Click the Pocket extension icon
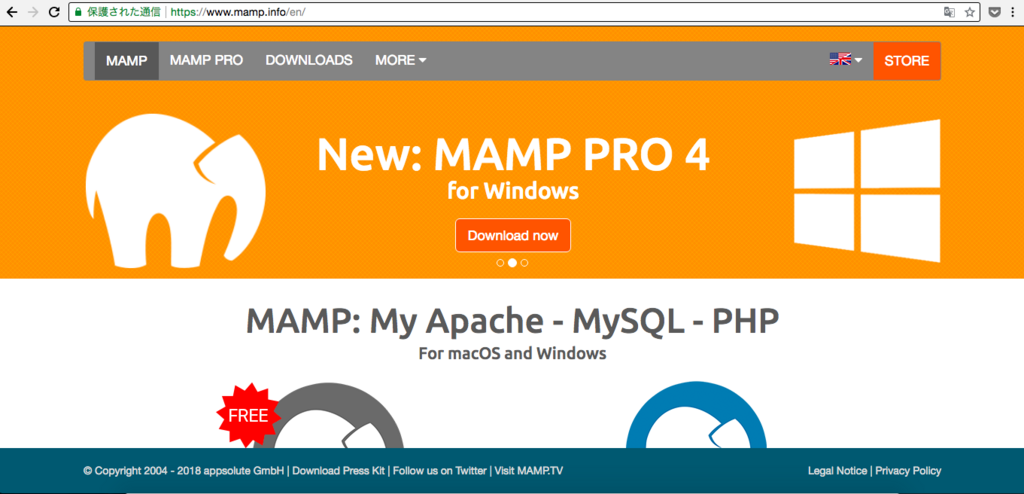This screenshot has width=1024, height=494. click(x=994, y=12)
